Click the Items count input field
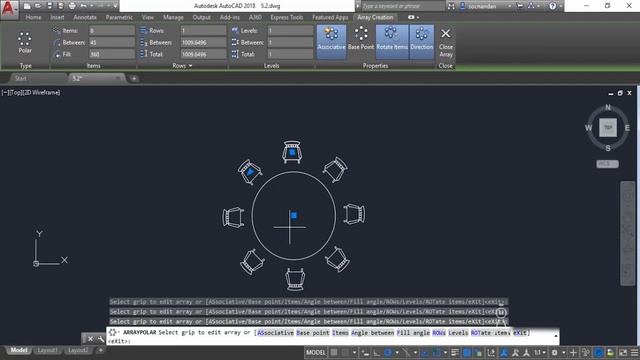 [111, 31]
